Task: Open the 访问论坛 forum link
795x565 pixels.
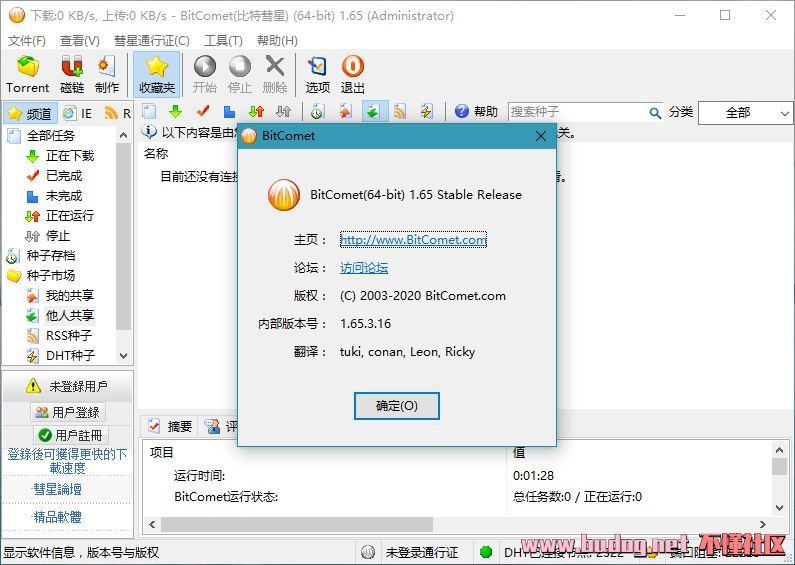Action: click(x=364, y=268)
